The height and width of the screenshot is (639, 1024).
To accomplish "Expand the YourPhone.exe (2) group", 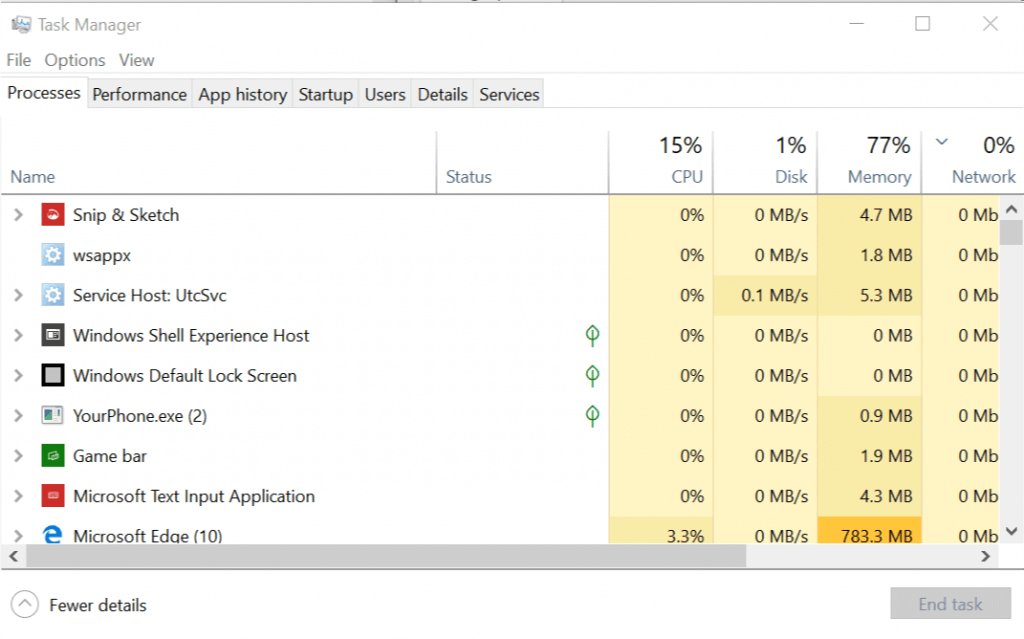I will pos(18,416).
